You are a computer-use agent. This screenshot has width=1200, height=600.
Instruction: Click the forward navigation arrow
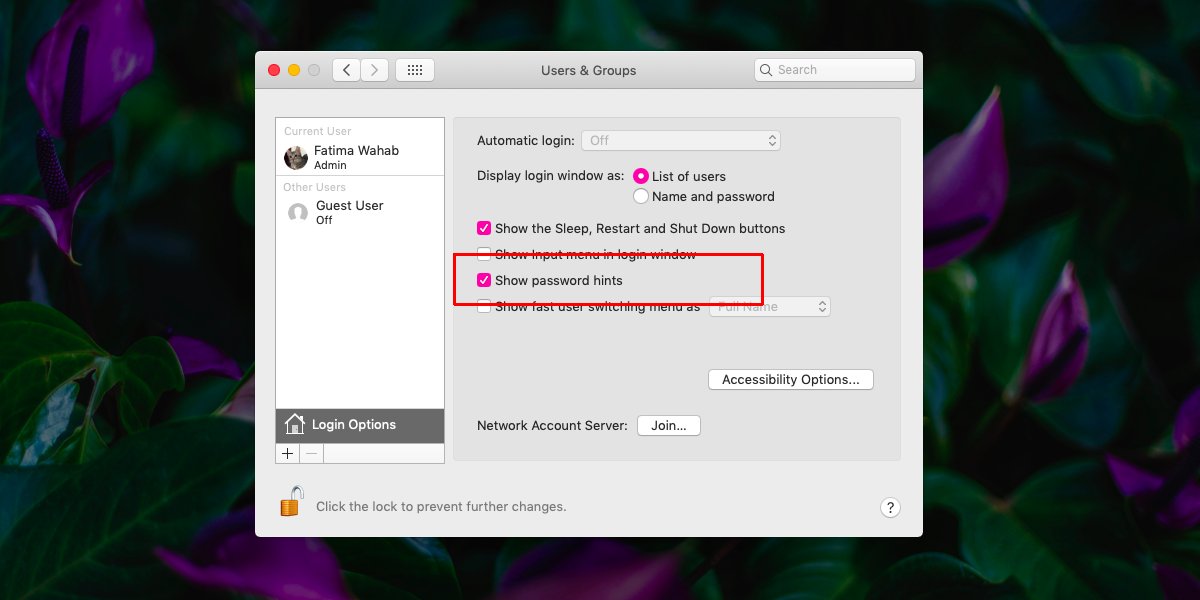point(374,70)
